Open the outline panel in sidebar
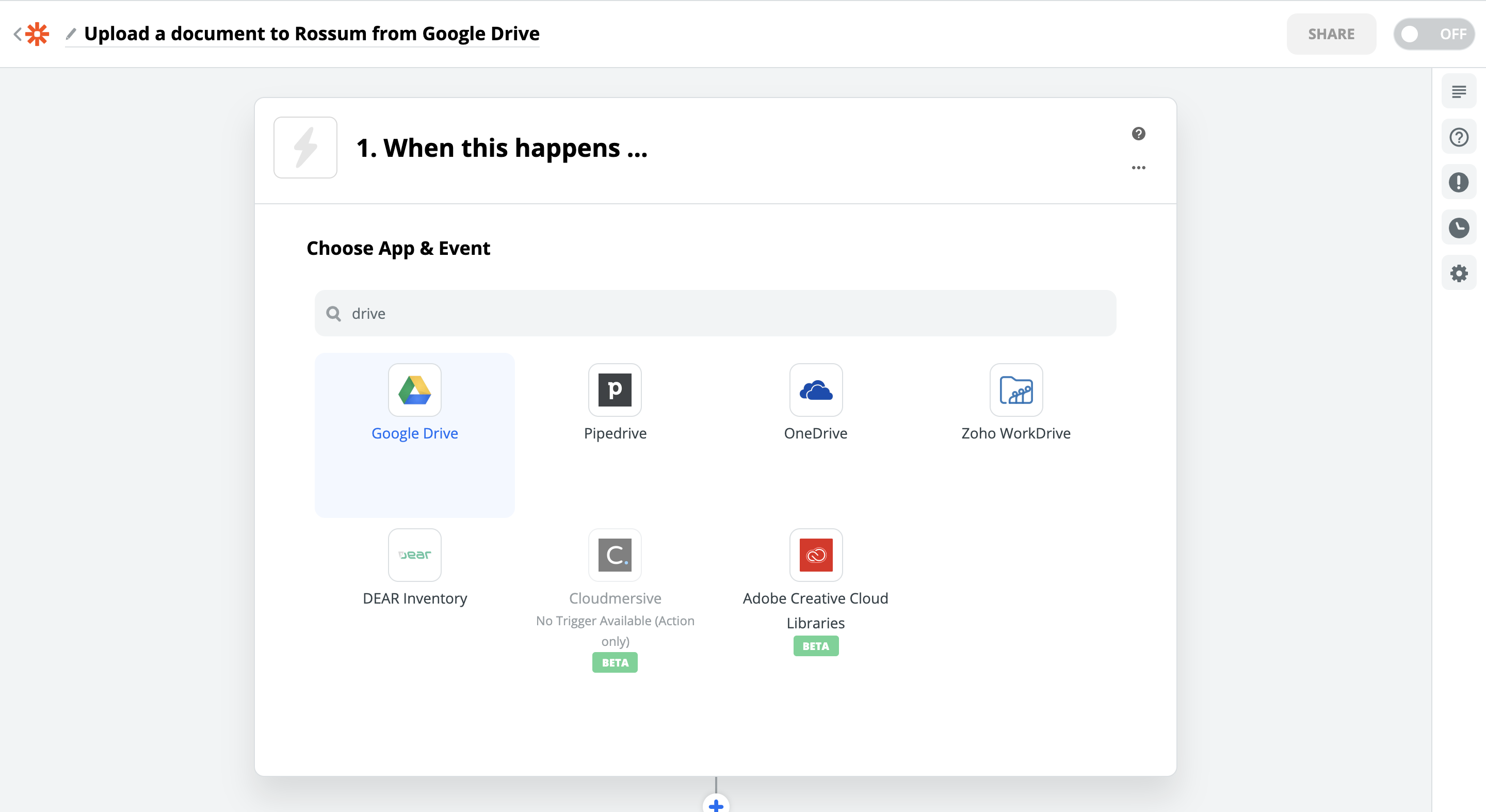This screenshot has width=1486, height=812. 1458,92
